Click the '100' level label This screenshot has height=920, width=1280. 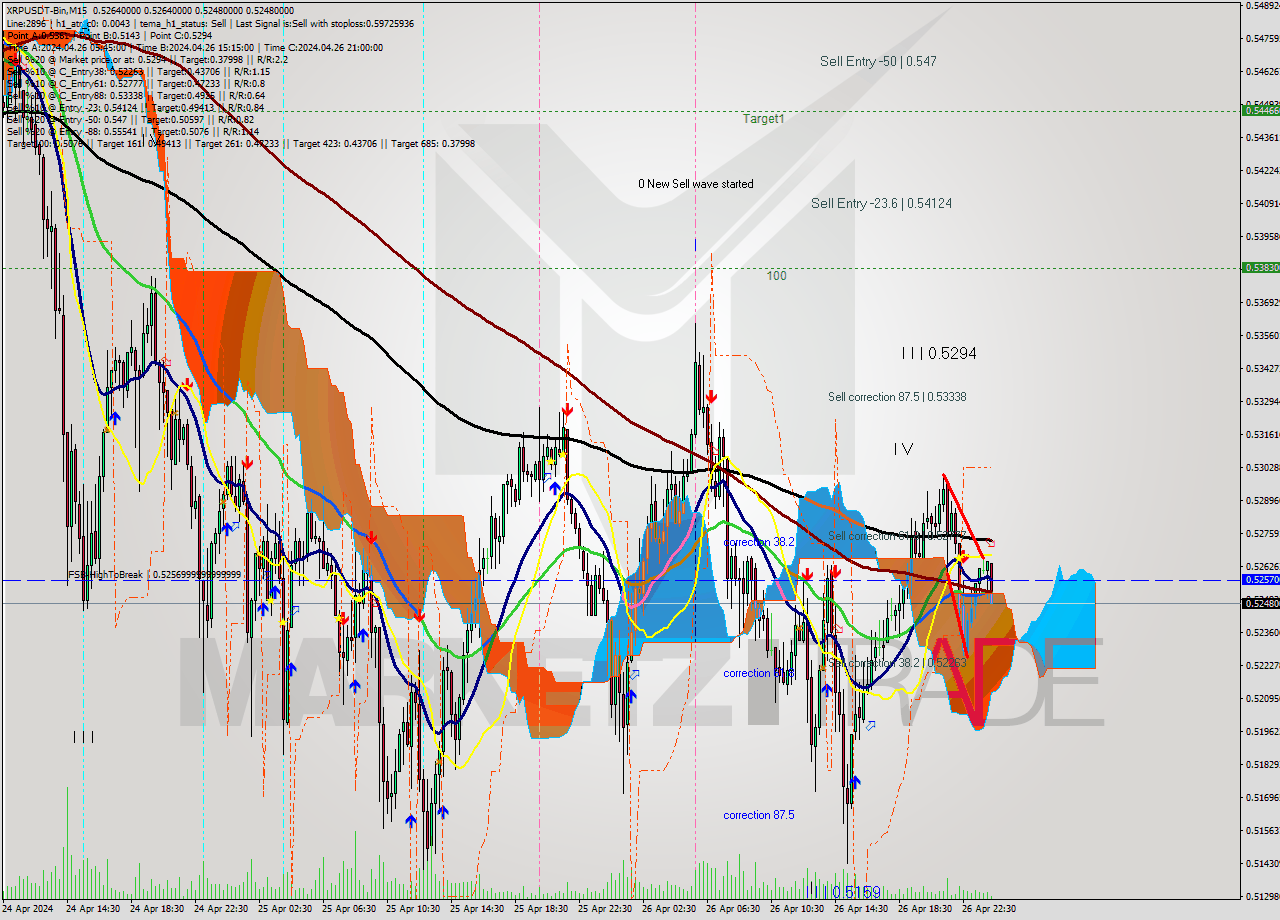(777, 276)
